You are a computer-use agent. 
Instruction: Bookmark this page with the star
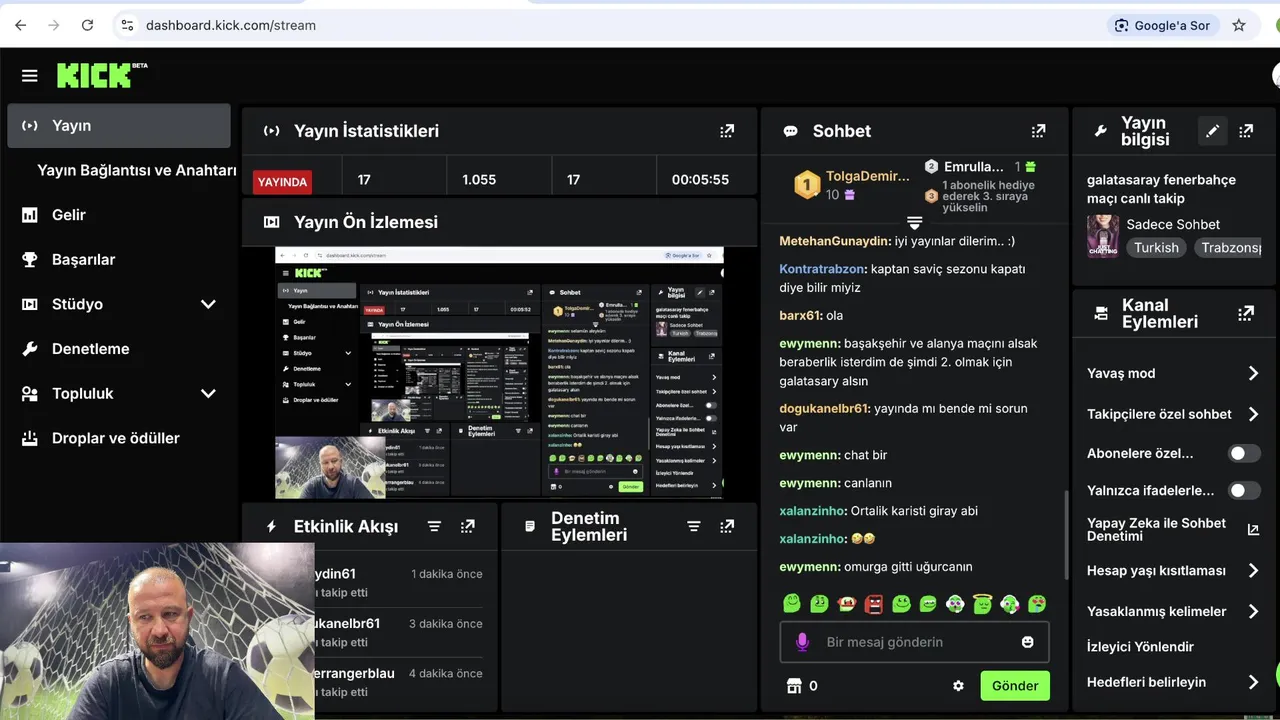[1239, 25]
